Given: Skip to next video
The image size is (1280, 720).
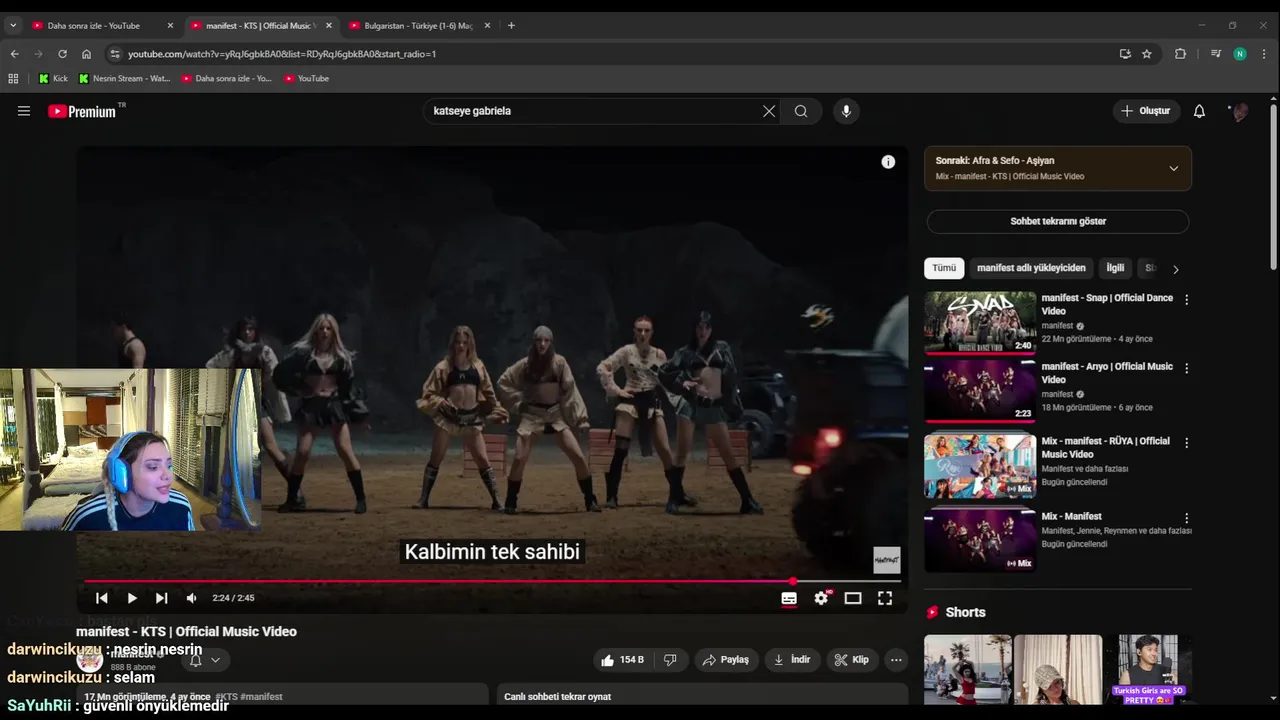Looking at the screenshot, I should (161, 598).
